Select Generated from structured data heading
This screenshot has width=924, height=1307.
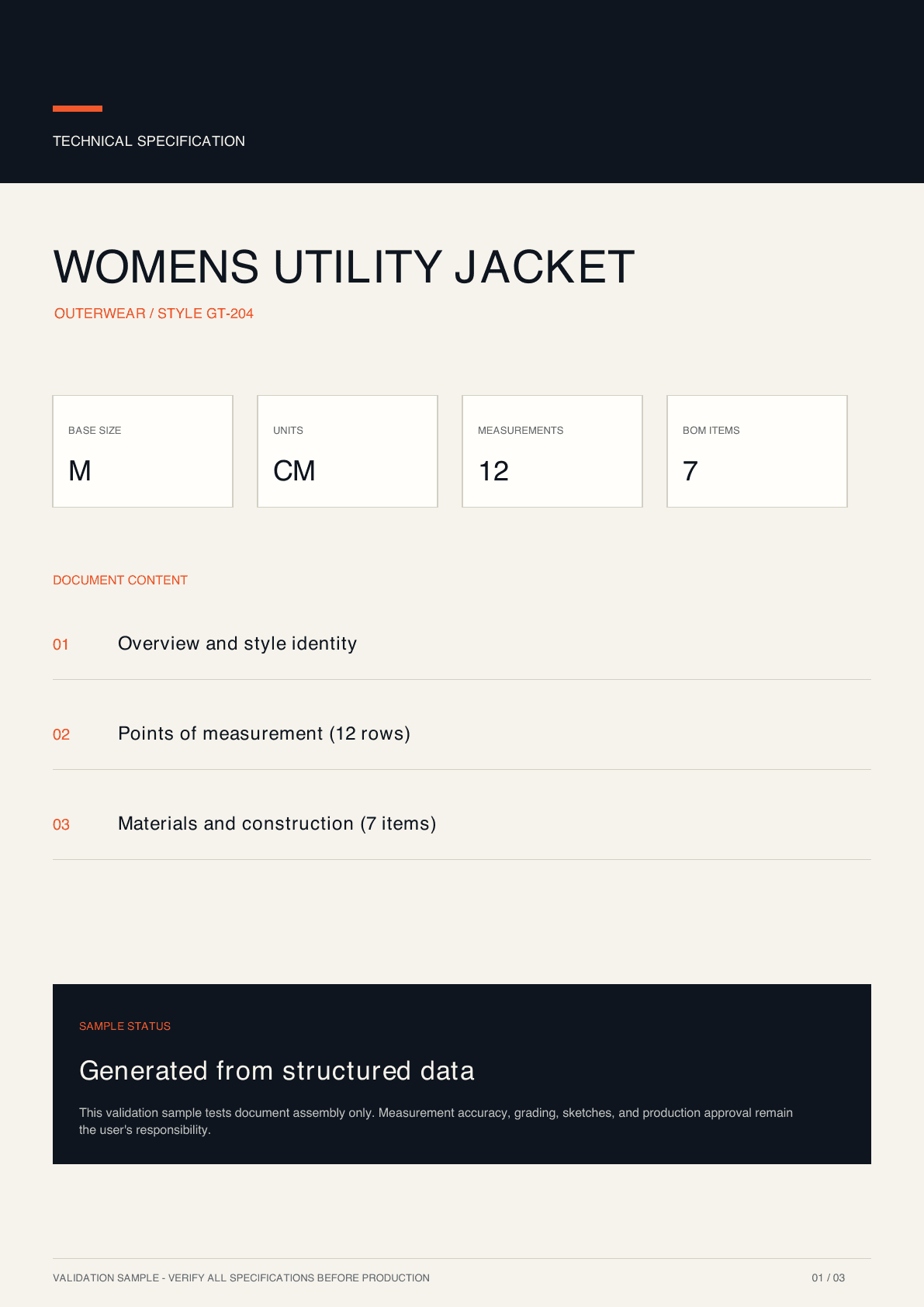point(277,1071)
